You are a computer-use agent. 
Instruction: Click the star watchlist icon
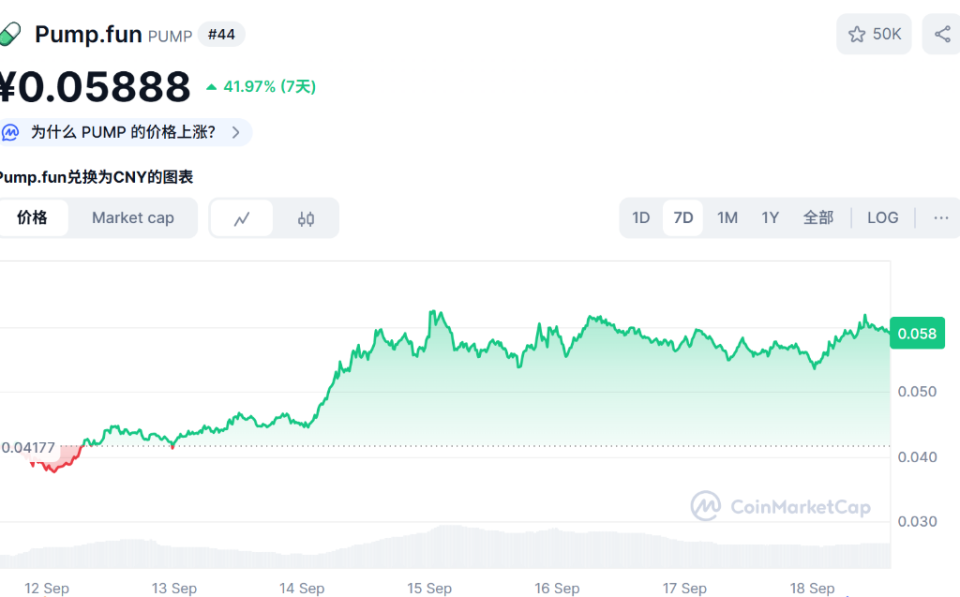click(x=857, y=34)
